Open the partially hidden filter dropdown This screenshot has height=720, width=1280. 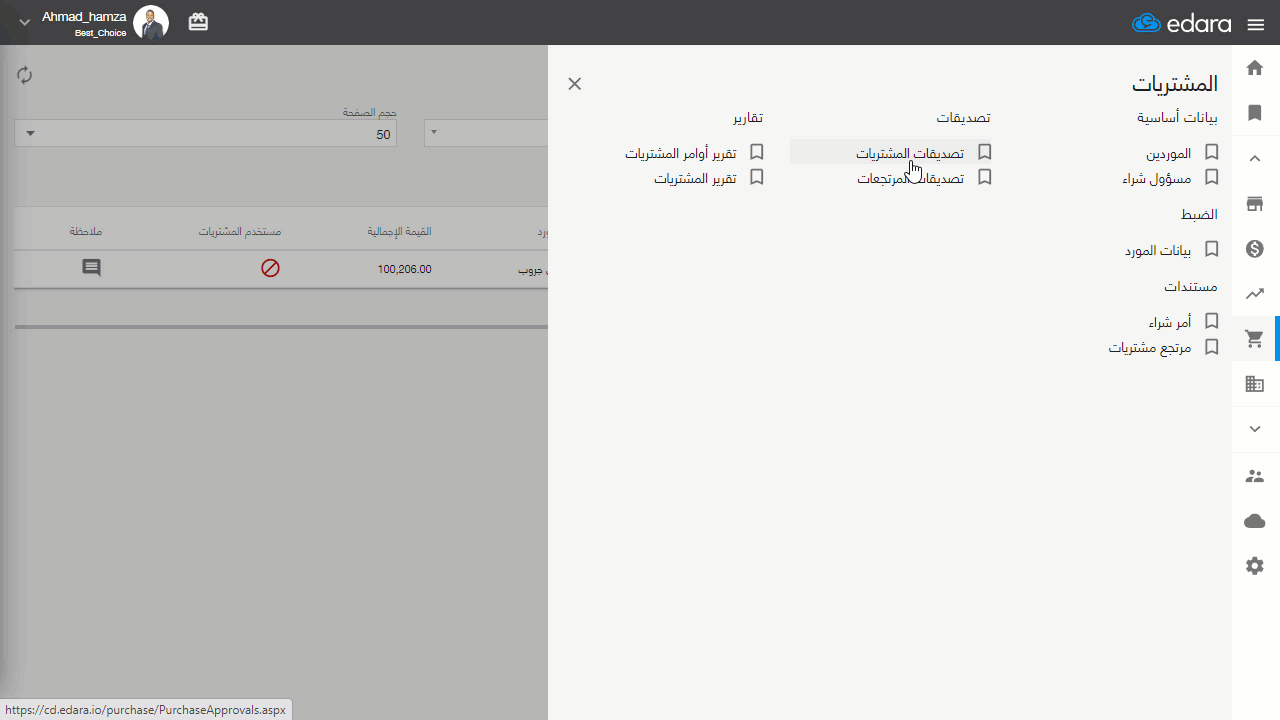tap(486, 134)
